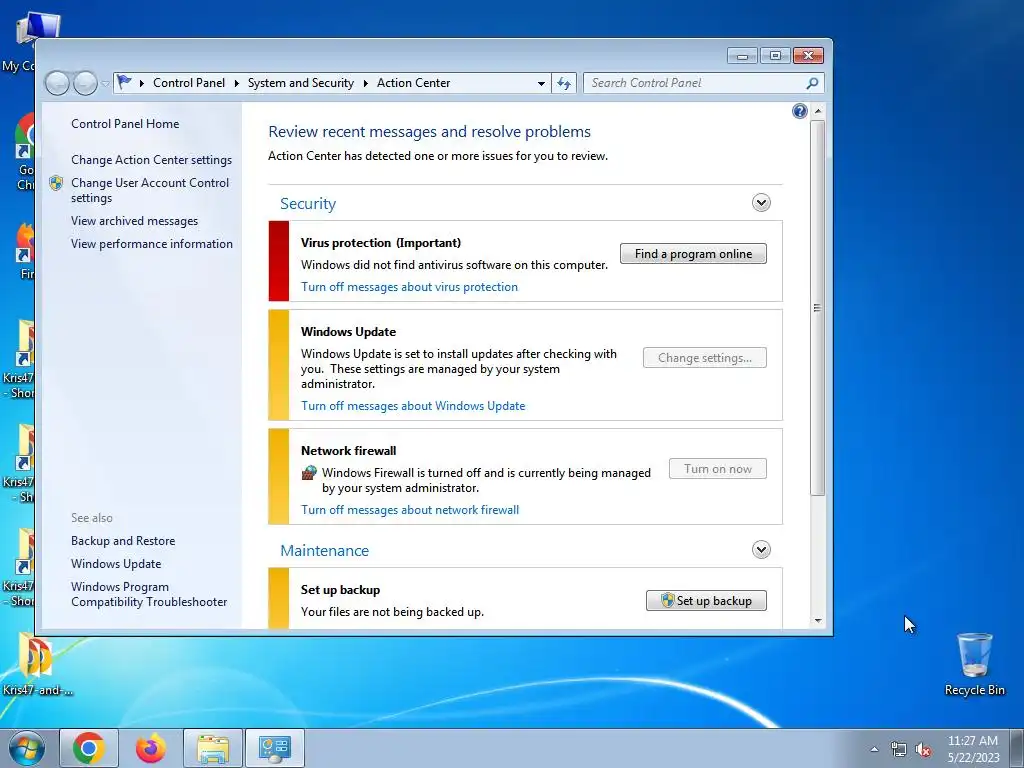Click Turn off messages about virus protection
This screenshot has width=1024, height=768.
point(409,287)
